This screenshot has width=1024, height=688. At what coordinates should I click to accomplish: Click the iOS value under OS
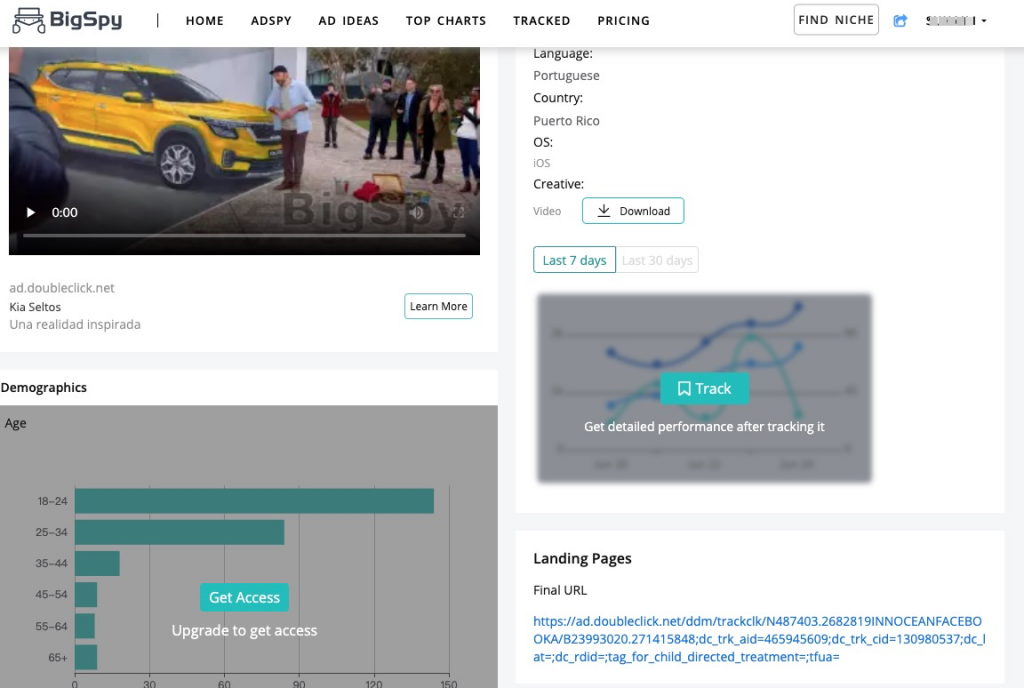(x=541, y=163)
